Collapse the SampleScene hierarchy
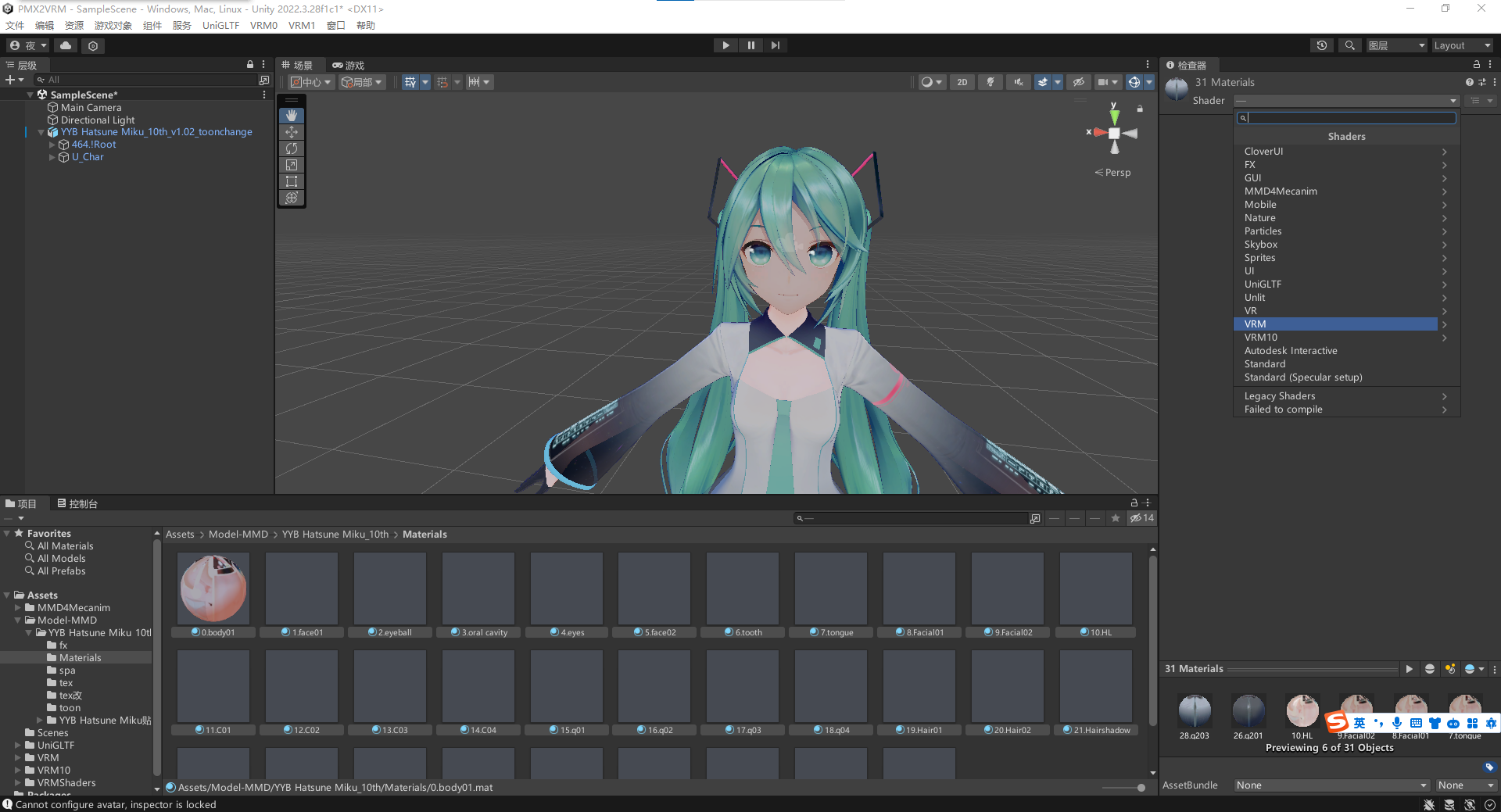Image resolution: width=1501 pixels, height=812 pixels. (x=30, y=95)
